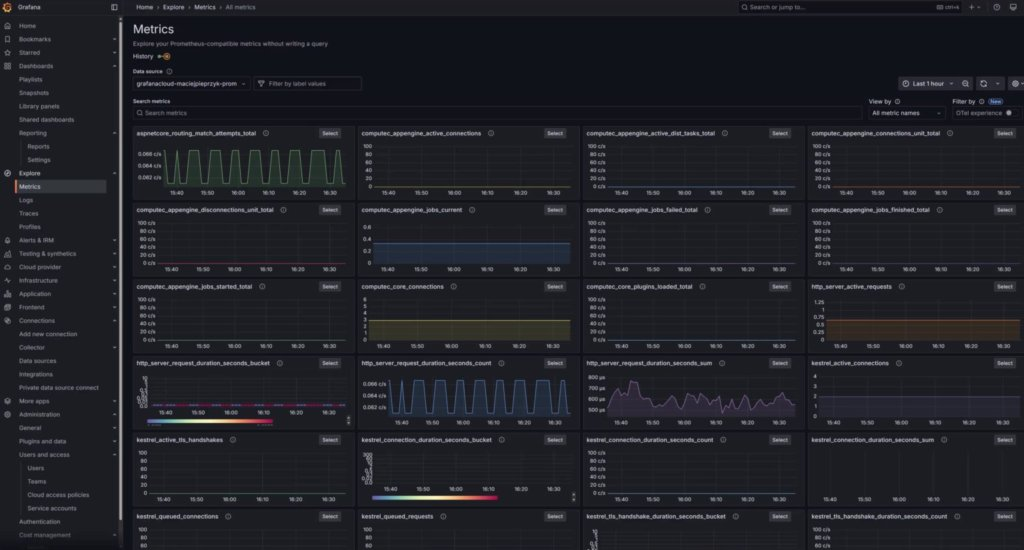Open the grafanacloud data source dropdown
Viewport: 1024px width, 550px height.
click(191, 84)
